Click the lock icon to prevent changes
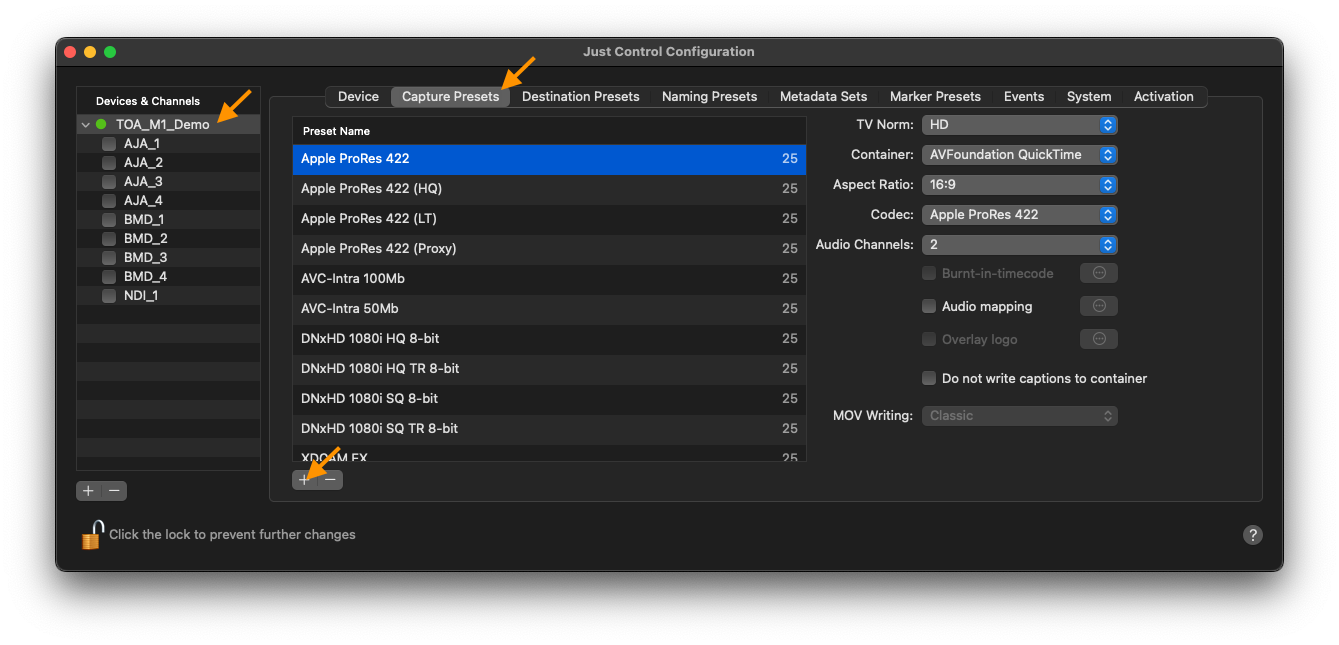This screenshot has width=1339, height=645. coord(92,535)
